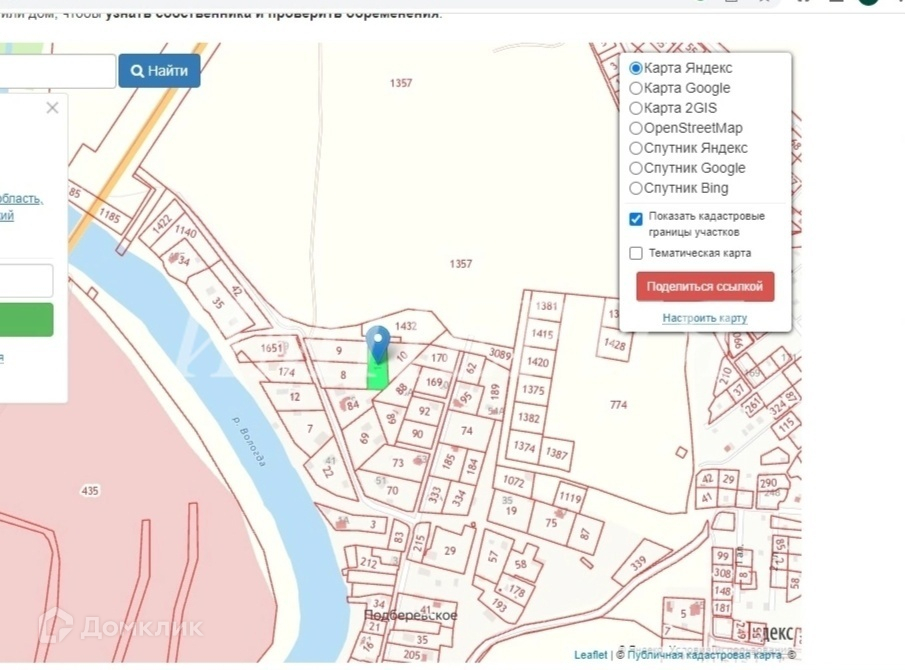Enable the Тематическая карта checkbox
The width and height of the screenshot is (905, 670).
(635, 253)
